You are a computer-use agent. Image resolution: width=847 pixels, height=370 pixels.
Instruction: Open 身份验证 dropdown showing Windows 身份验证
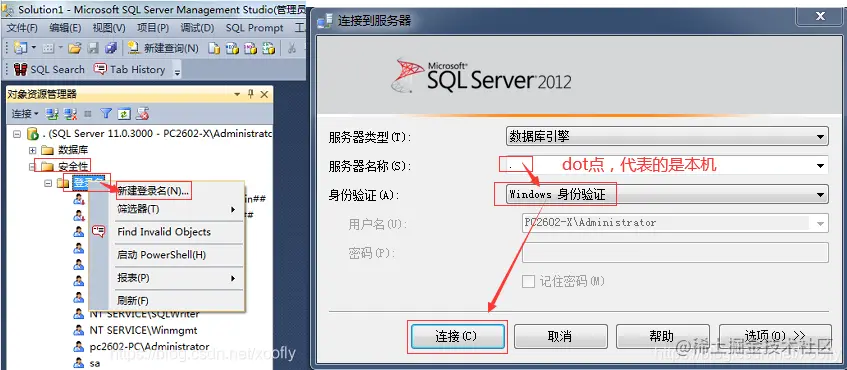click(667, 194)
